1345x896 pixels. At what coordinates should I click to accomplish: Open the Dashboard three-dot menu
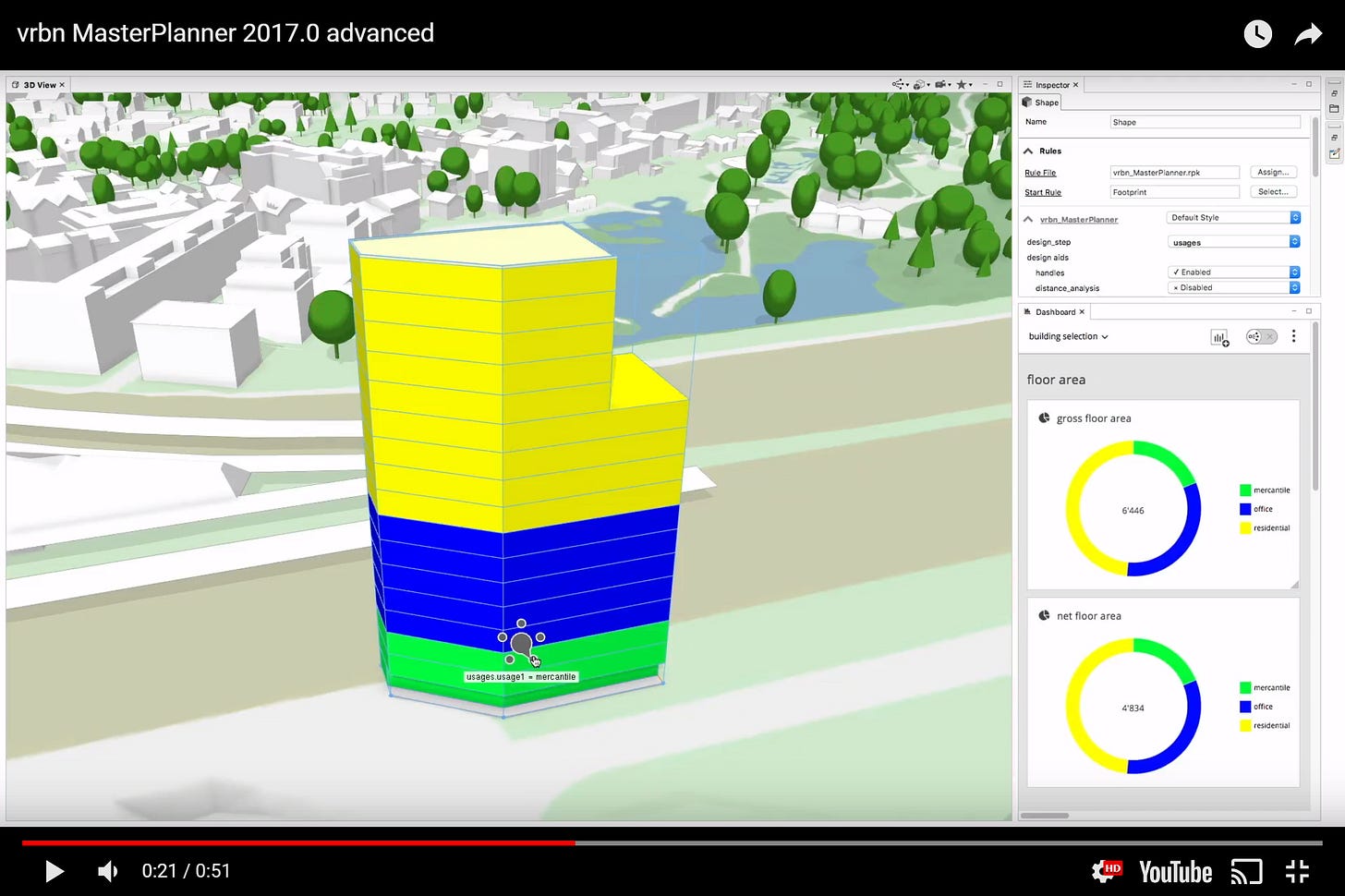click(x=1293, y=336)
